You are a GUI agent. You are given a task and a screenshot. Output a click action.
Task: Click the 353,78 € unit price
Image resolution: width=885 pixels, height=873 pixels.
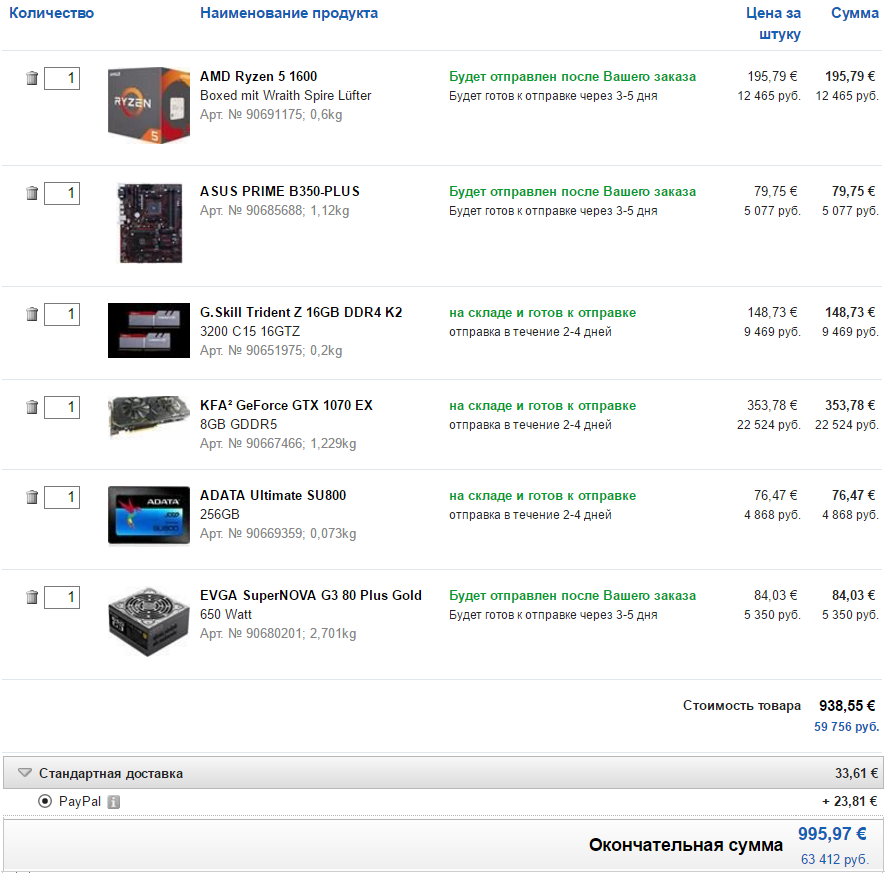point(772,405)
